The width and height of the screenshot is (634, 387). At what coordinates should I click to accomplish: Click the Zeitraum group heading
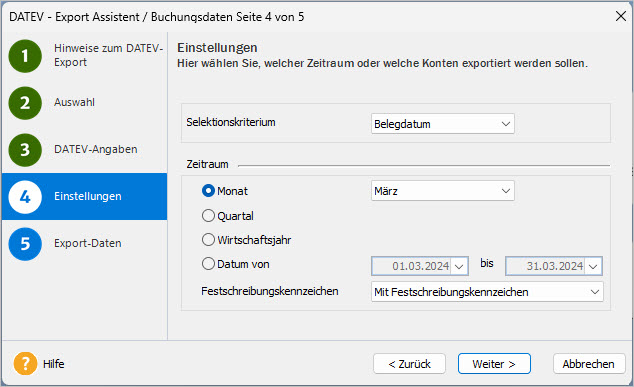point(207,164)
